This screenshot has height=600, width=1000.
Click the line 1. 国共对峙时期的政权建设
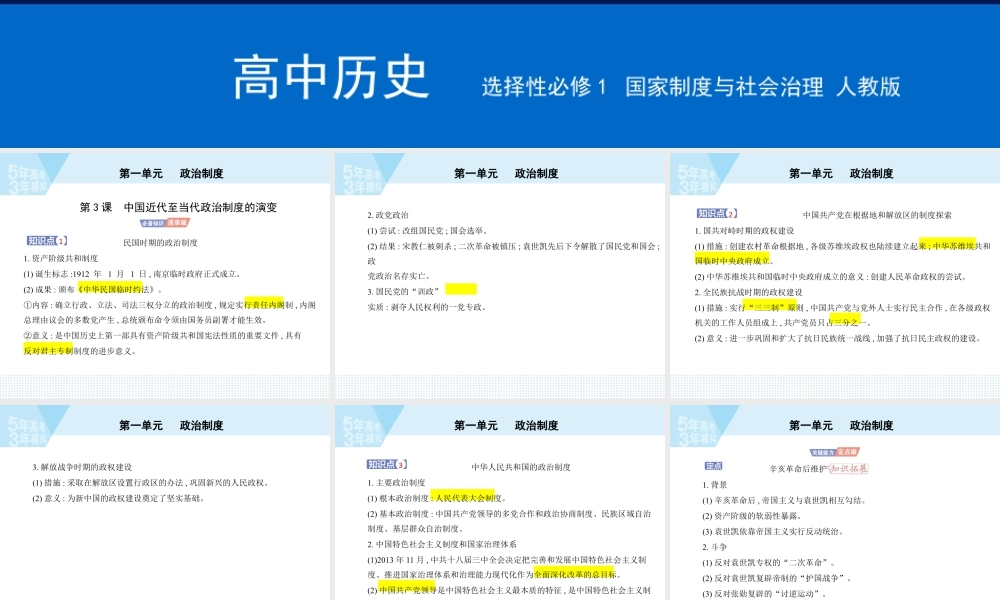744,231
